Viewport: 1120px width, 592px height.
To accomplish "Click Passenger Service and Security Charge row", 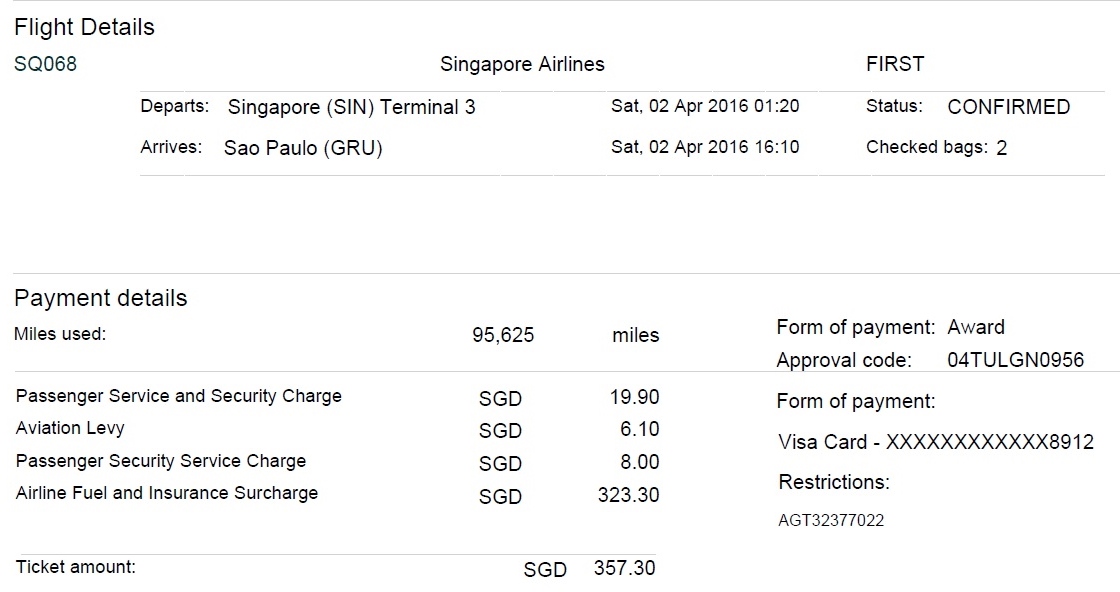I will pyautogui.click(x=178, y=396).
